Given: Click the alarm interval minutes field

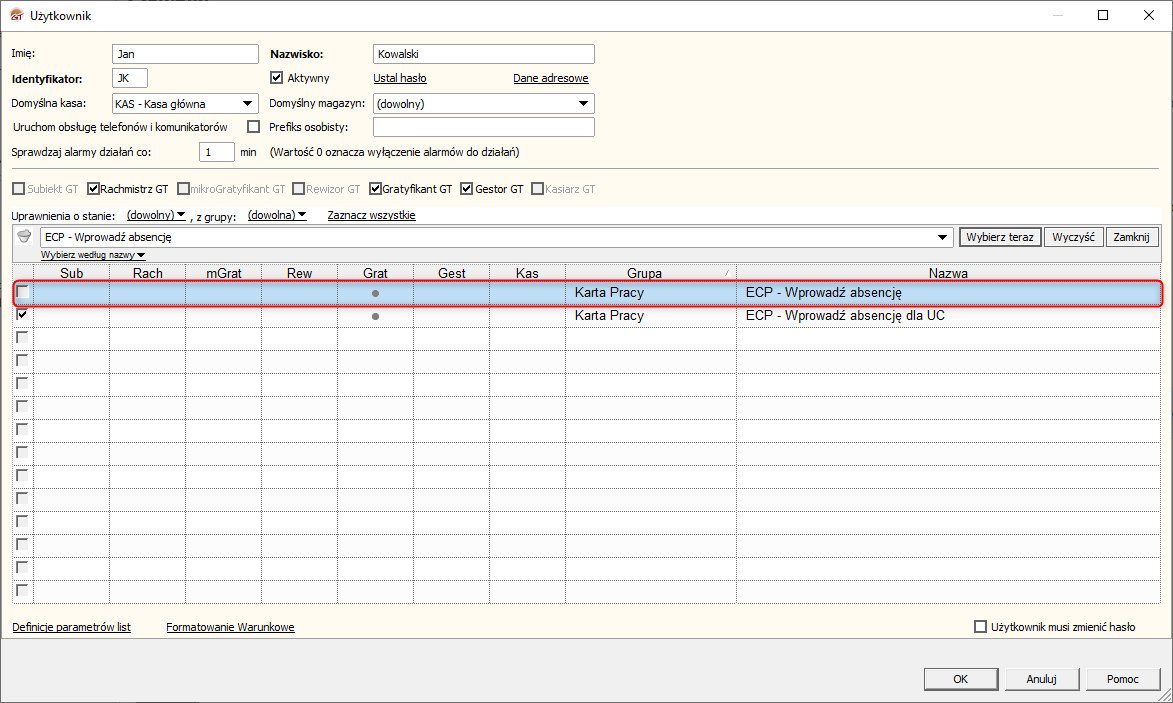Looking at the screenshot, I should (217, 152).
